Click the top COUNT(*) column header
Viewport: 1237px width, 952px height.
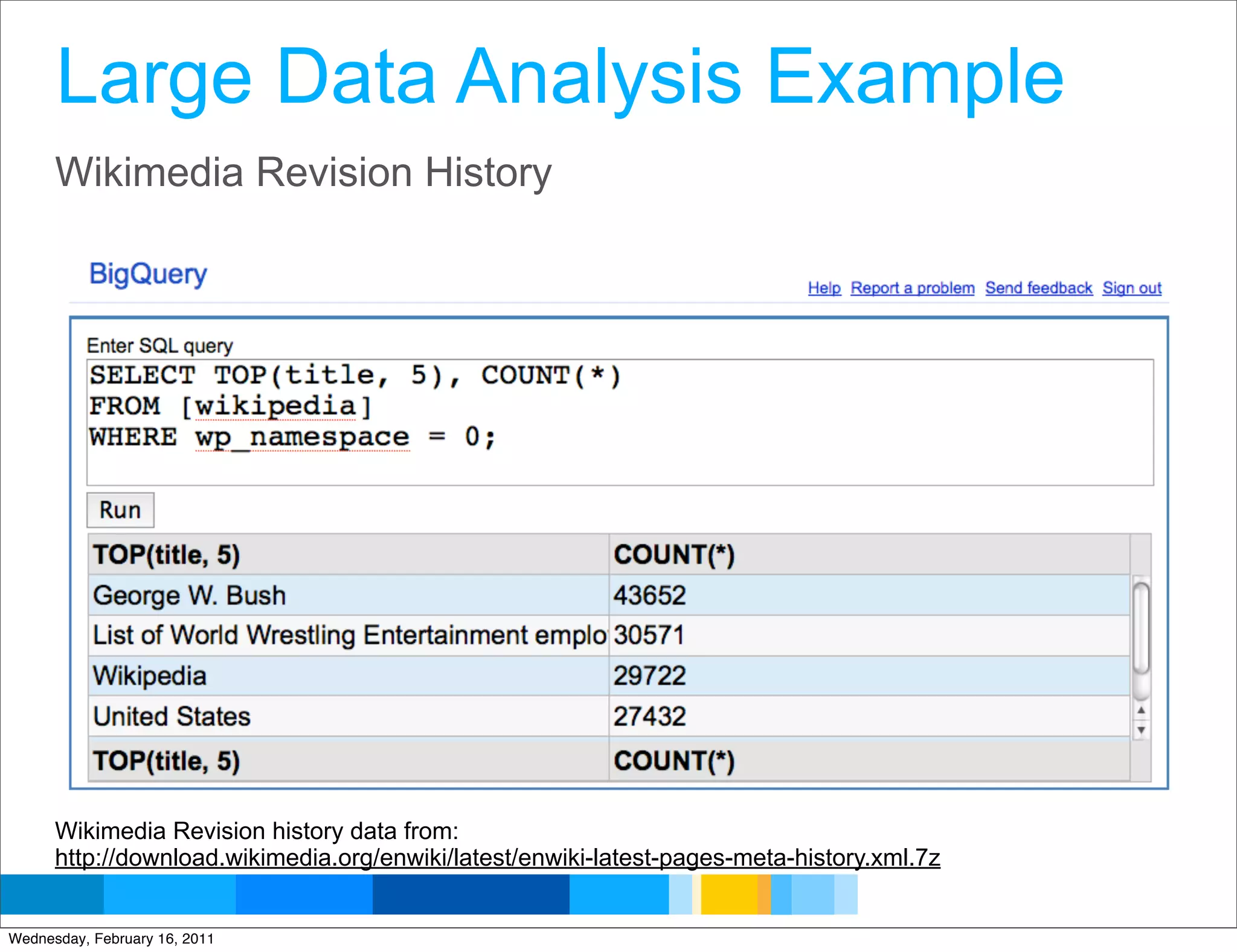[869, 555]
